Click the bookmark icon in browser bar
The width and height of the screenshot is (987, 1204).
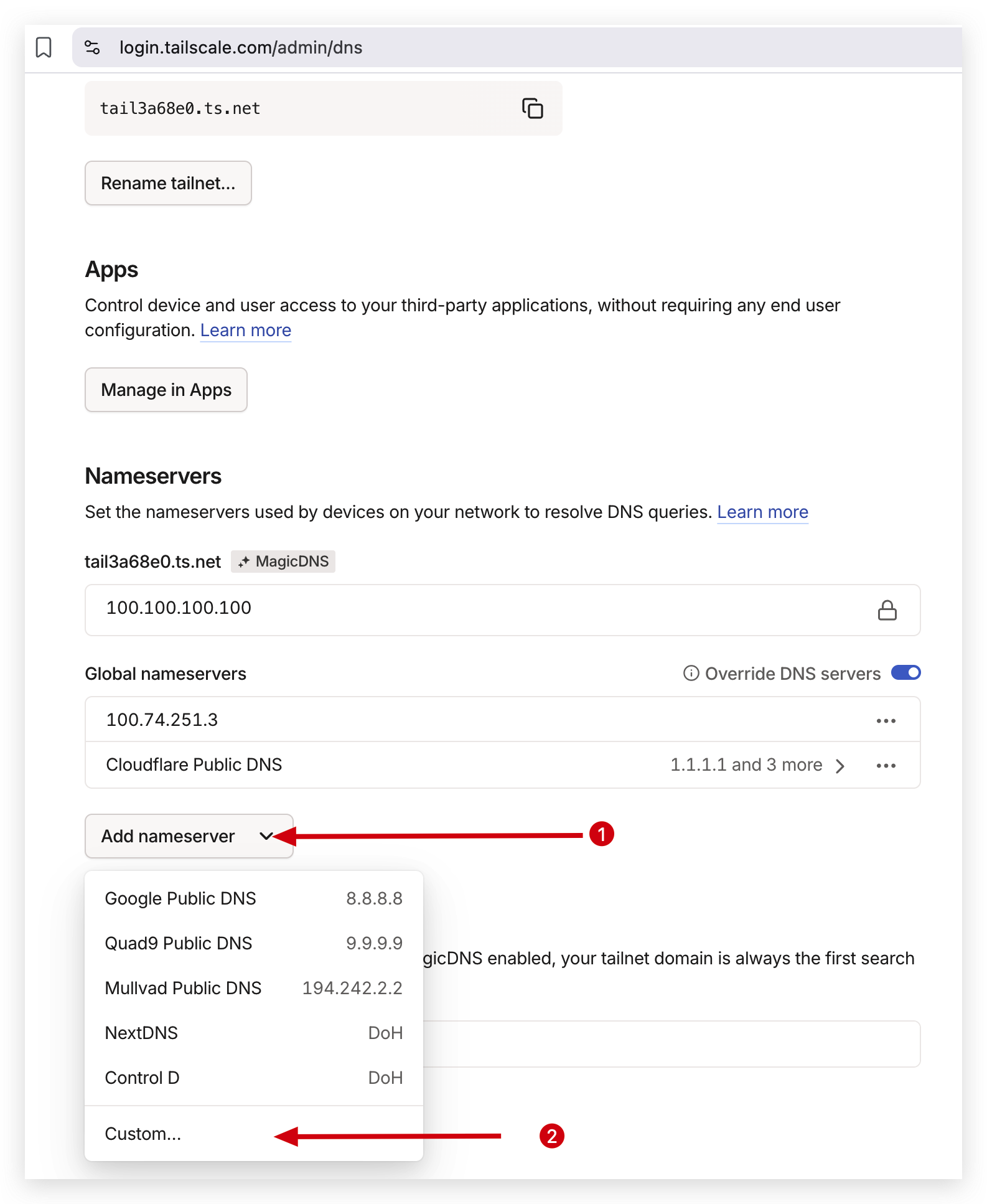pos(44,47)
